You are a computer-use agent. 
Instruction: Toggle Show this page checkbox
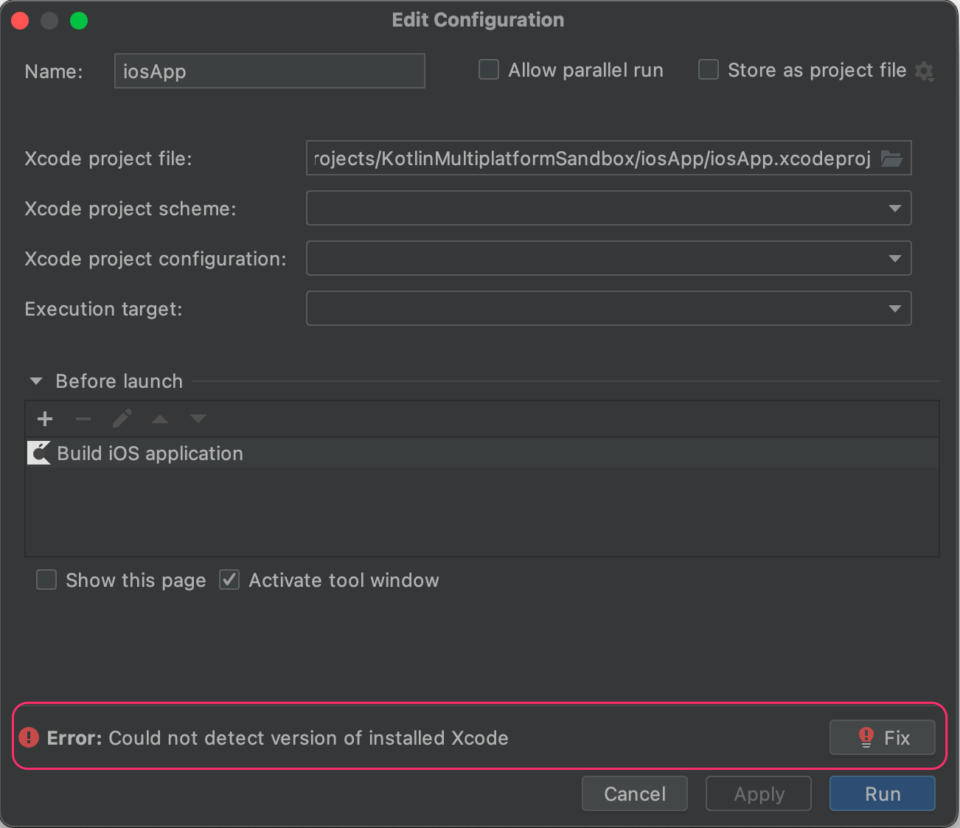coord(47,579)
